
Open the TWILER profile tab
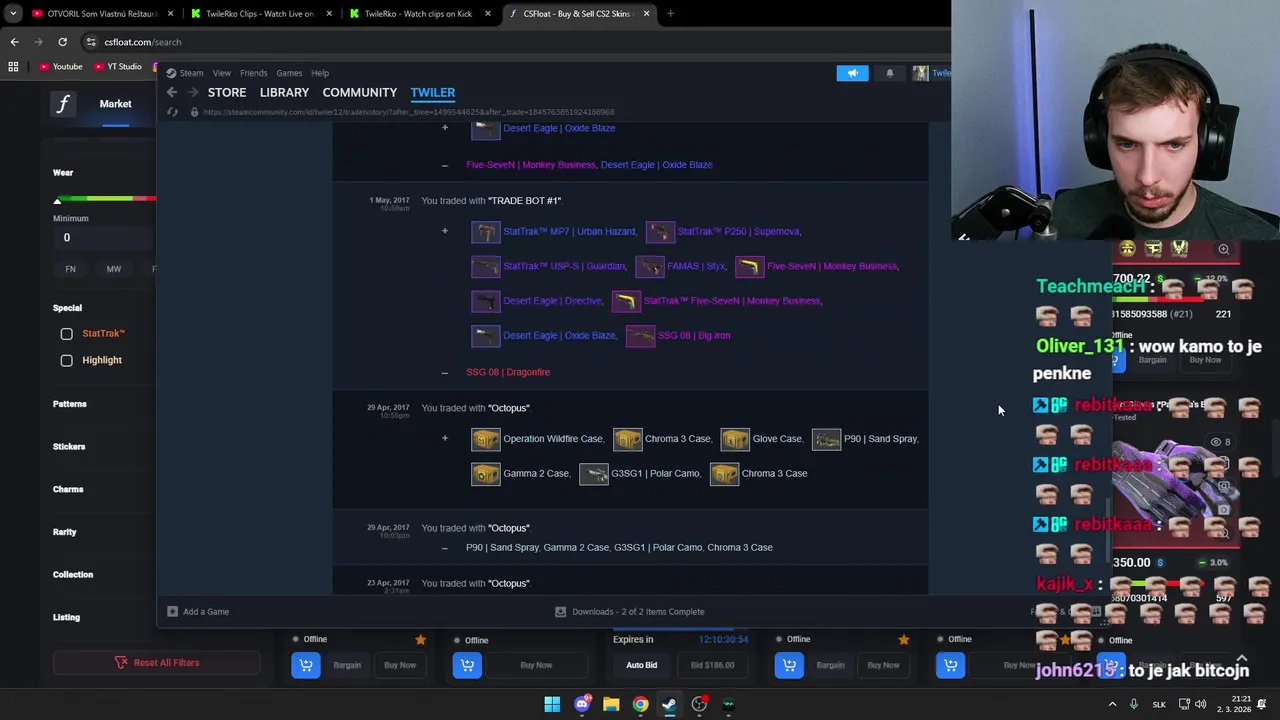(x=433, y=92)
